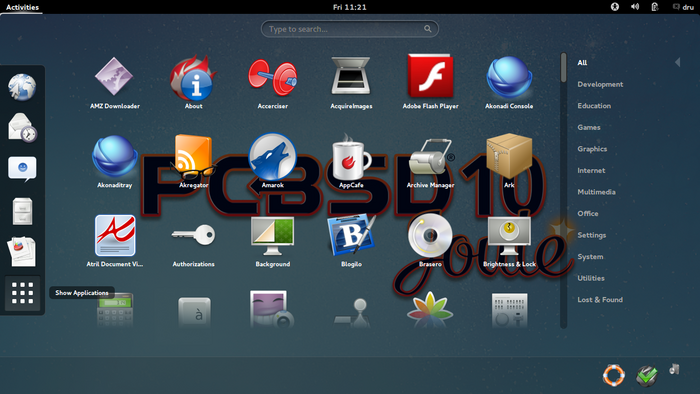Open Akregator feed reader icon
This screenshot has height=394, width=700.
coord(193,156)
